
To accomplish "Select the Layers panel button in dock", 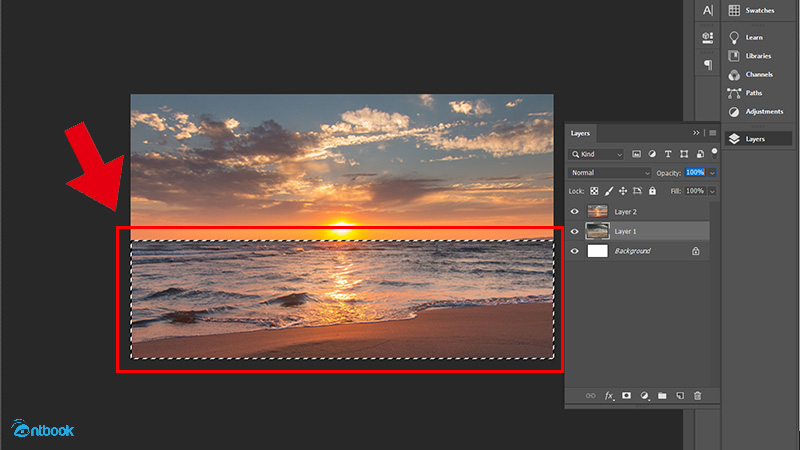I will pos(758,139).
